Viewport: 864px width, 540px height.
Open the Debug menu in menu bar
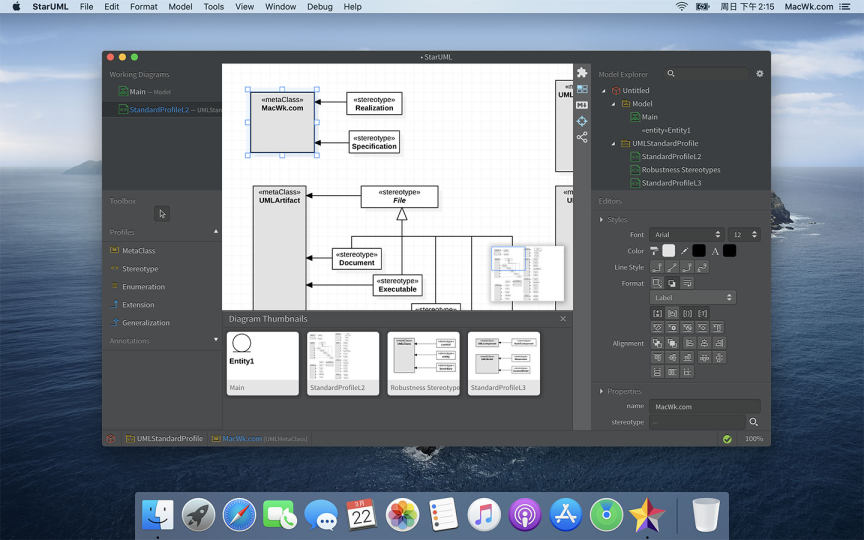coord(319,7)
